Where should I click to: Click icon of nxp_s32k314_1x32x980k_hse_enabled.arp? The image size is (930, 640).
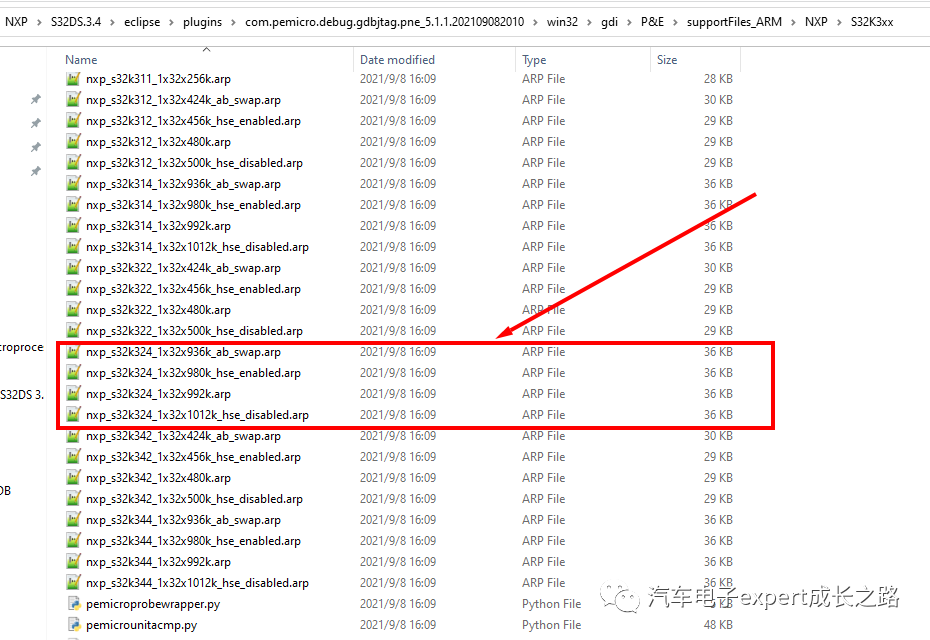point(73,205)
